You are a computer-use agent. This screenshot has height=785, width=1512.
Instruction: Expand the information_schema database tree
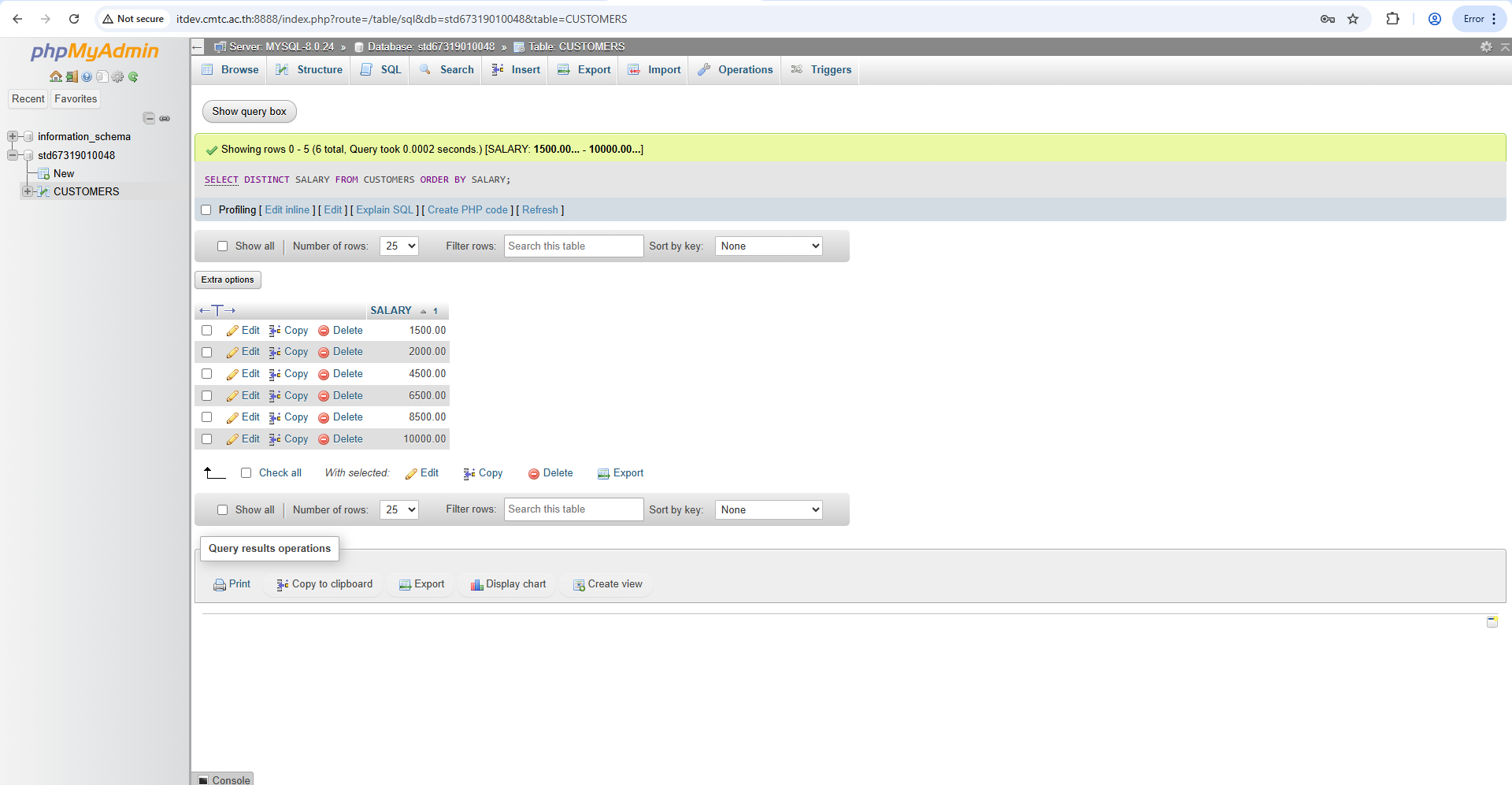13,137
